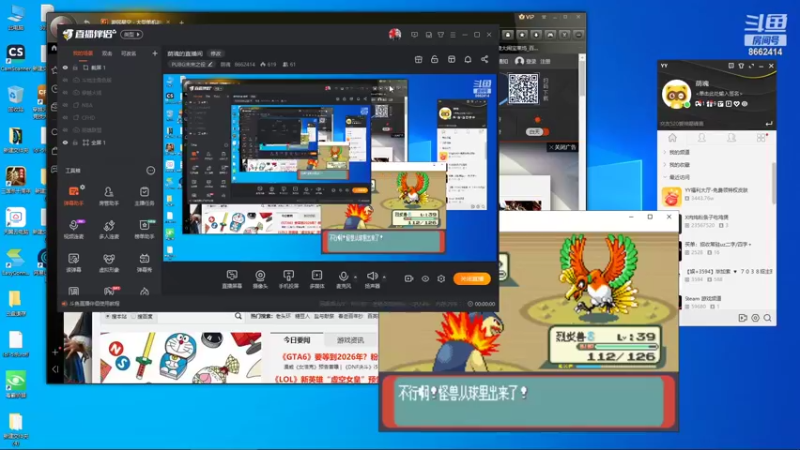Click the bell notification icon in room header
Image resolution: width=800 pixels, height=450 pixels.
pos(467,59)
